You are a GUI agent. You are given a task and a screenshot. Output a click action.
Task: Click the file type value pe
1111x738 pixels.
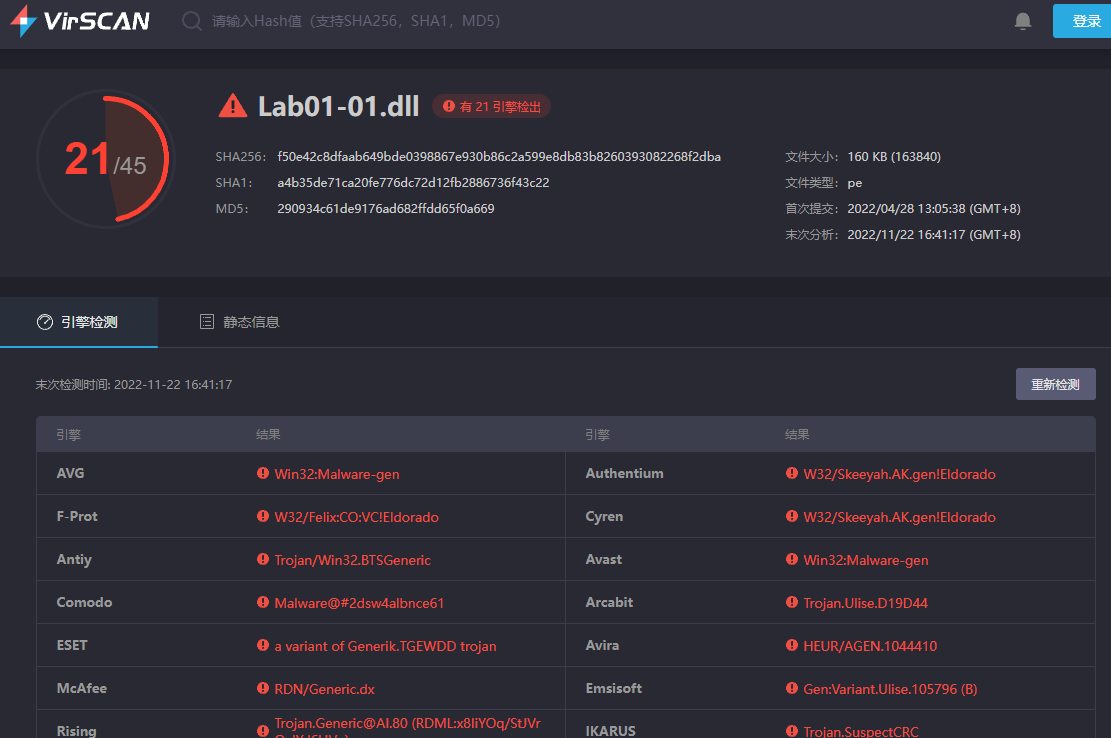coord(855,183)
